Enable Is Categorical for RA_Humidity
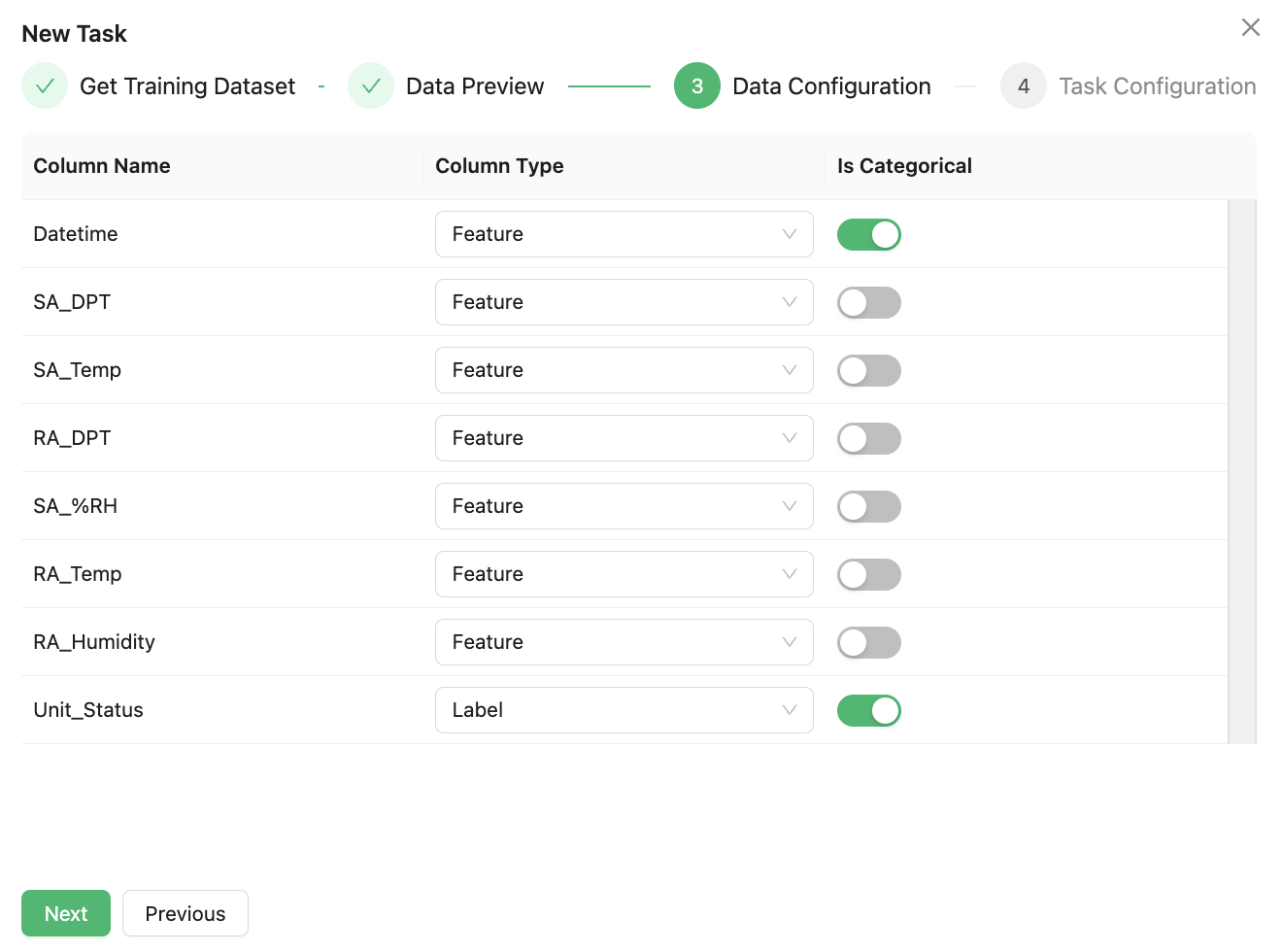1282x952 pixels. click(x=868, y=643)
